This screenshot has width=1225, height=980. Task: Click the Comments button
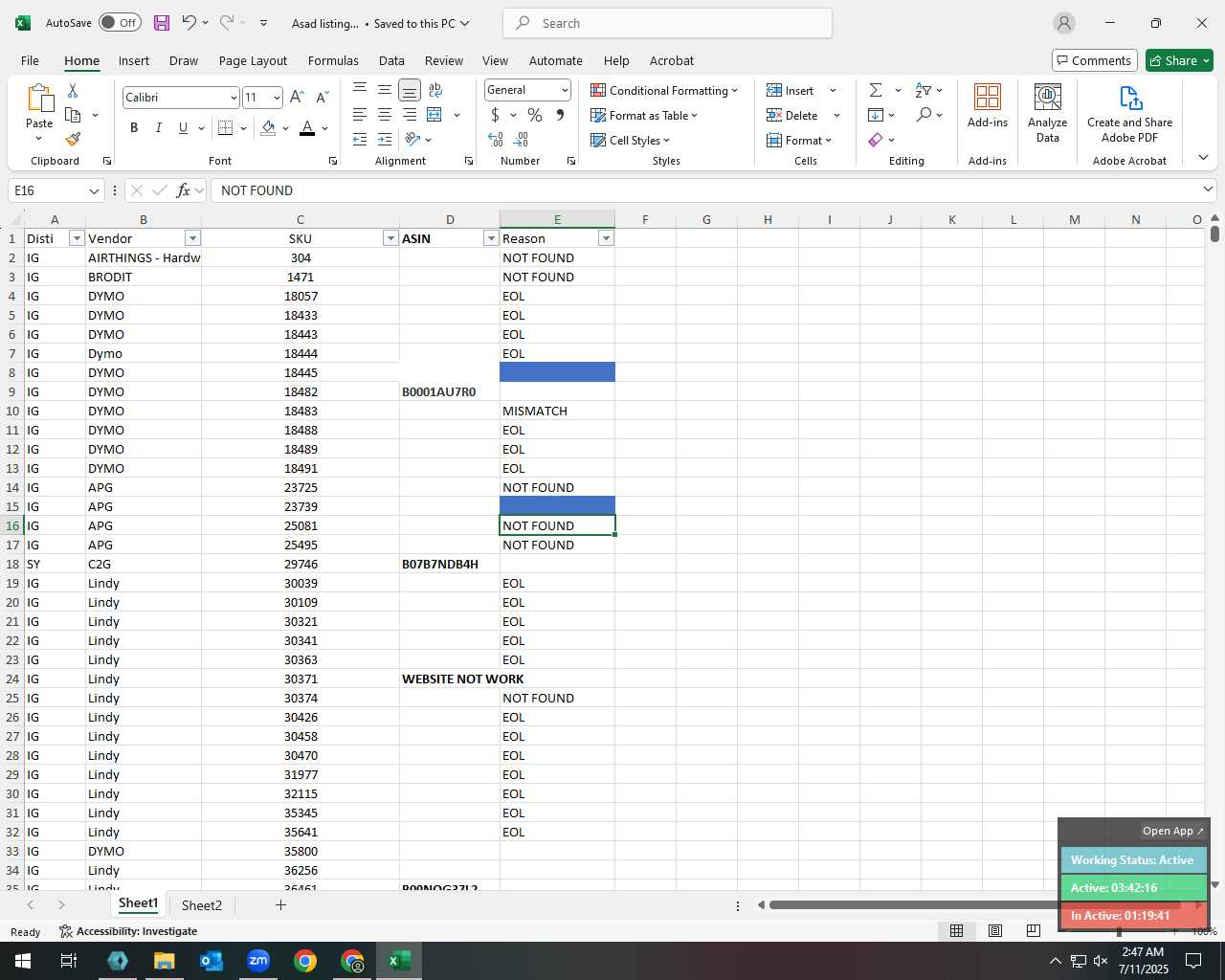click(x=1094, y=60)
